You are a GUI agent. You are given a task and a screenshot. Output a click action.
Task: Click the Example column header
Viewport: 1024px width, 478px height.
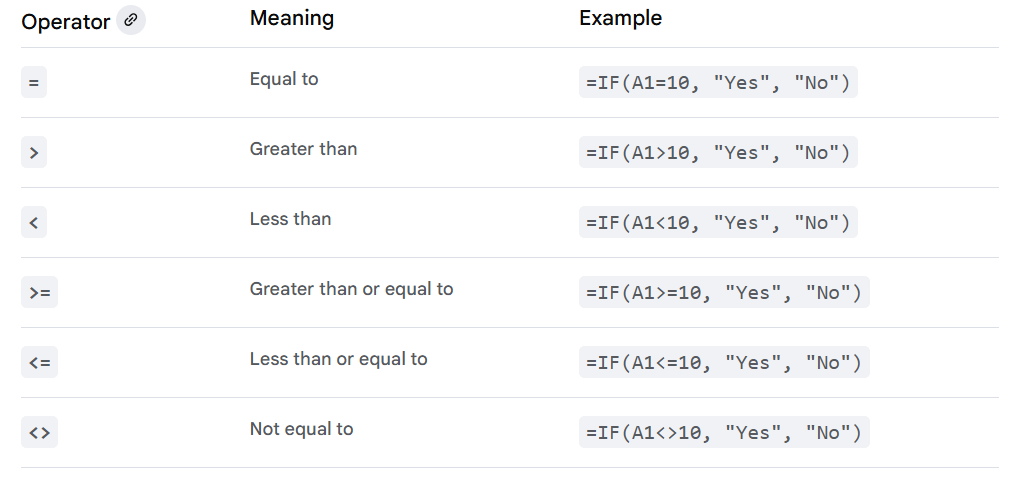(620, 18)
